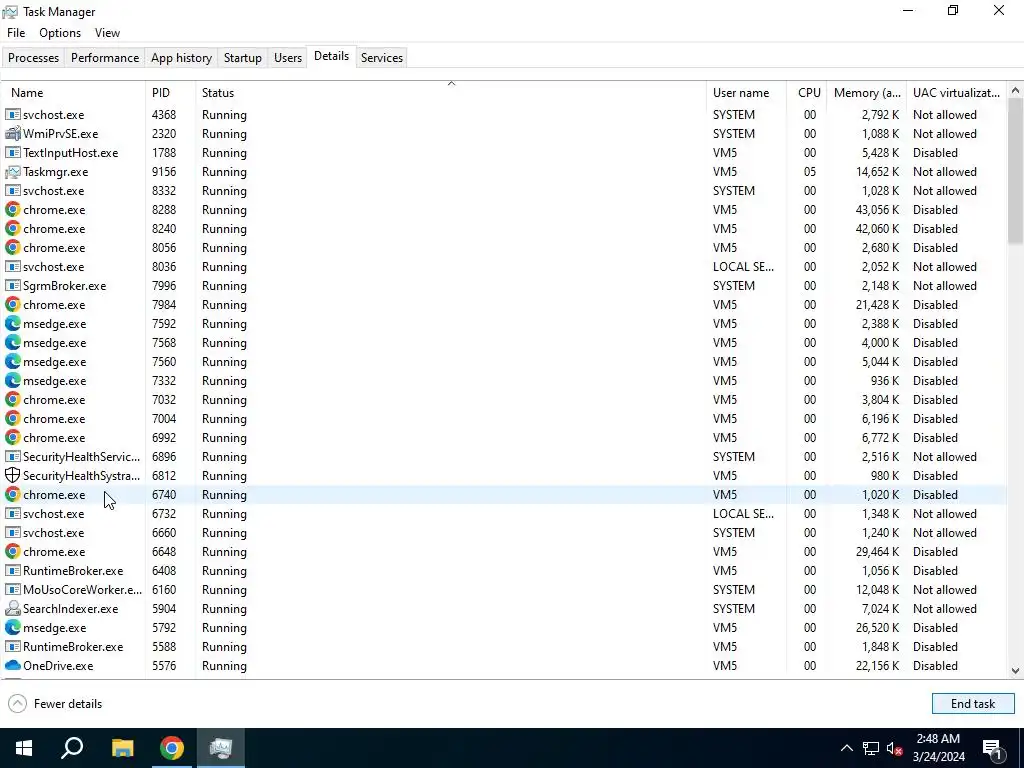Image resolution: width=1024 pixels, height=768 pixels.
Task: Click the Taskmgr.exe process icon
Action: click(x=12, y=172)
